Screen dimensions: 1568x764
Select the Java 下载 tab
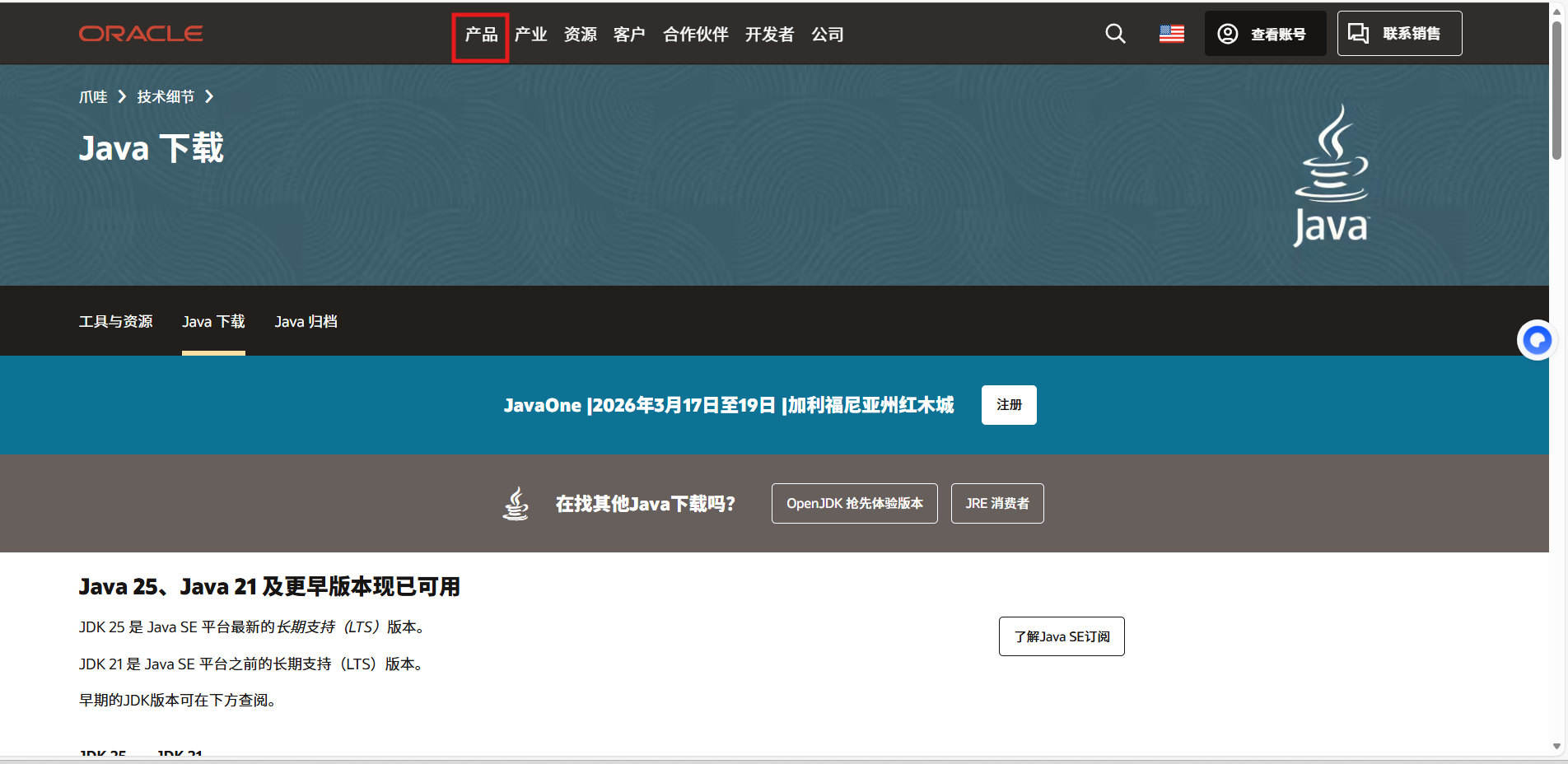pyautogui.click(x=213, y=322)
